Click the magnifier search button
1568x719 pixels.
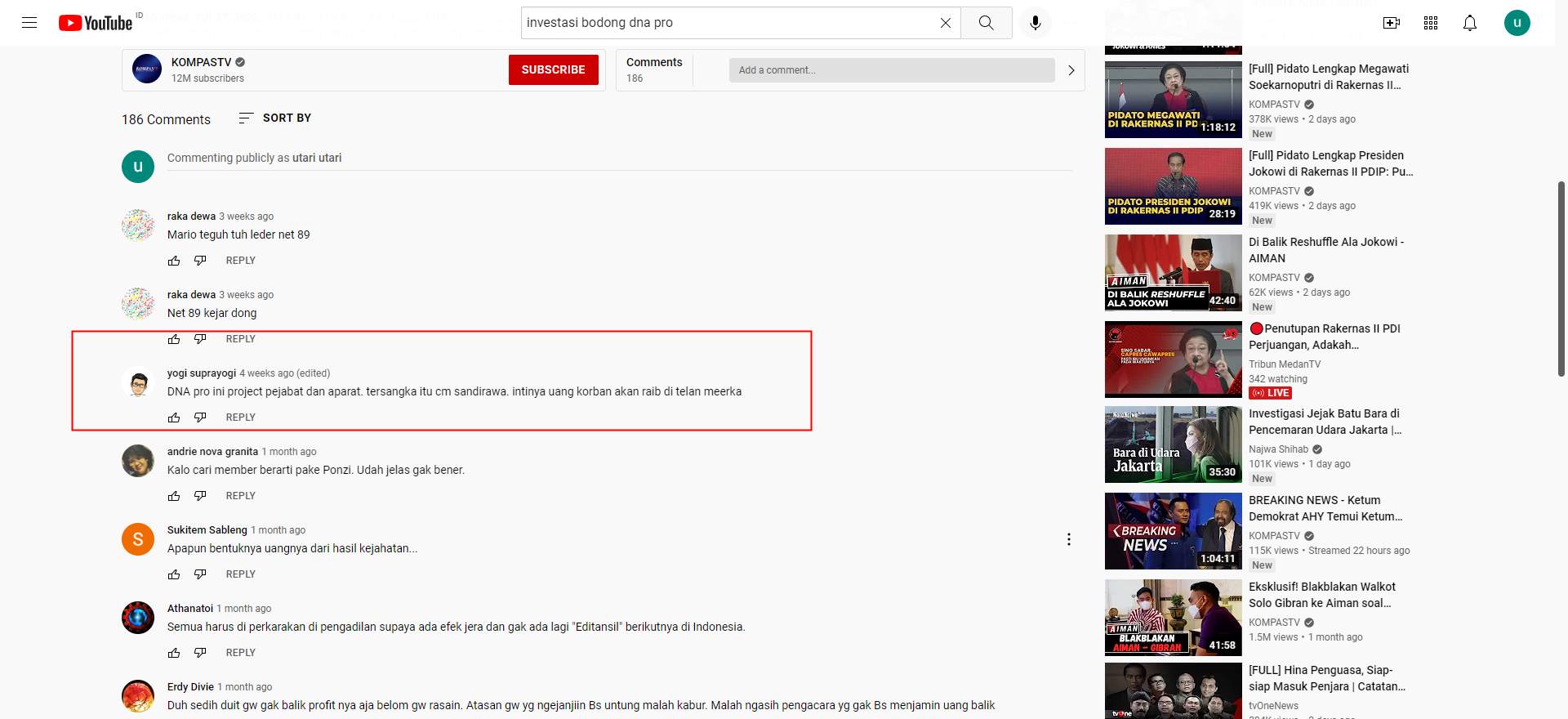(987, 23)
